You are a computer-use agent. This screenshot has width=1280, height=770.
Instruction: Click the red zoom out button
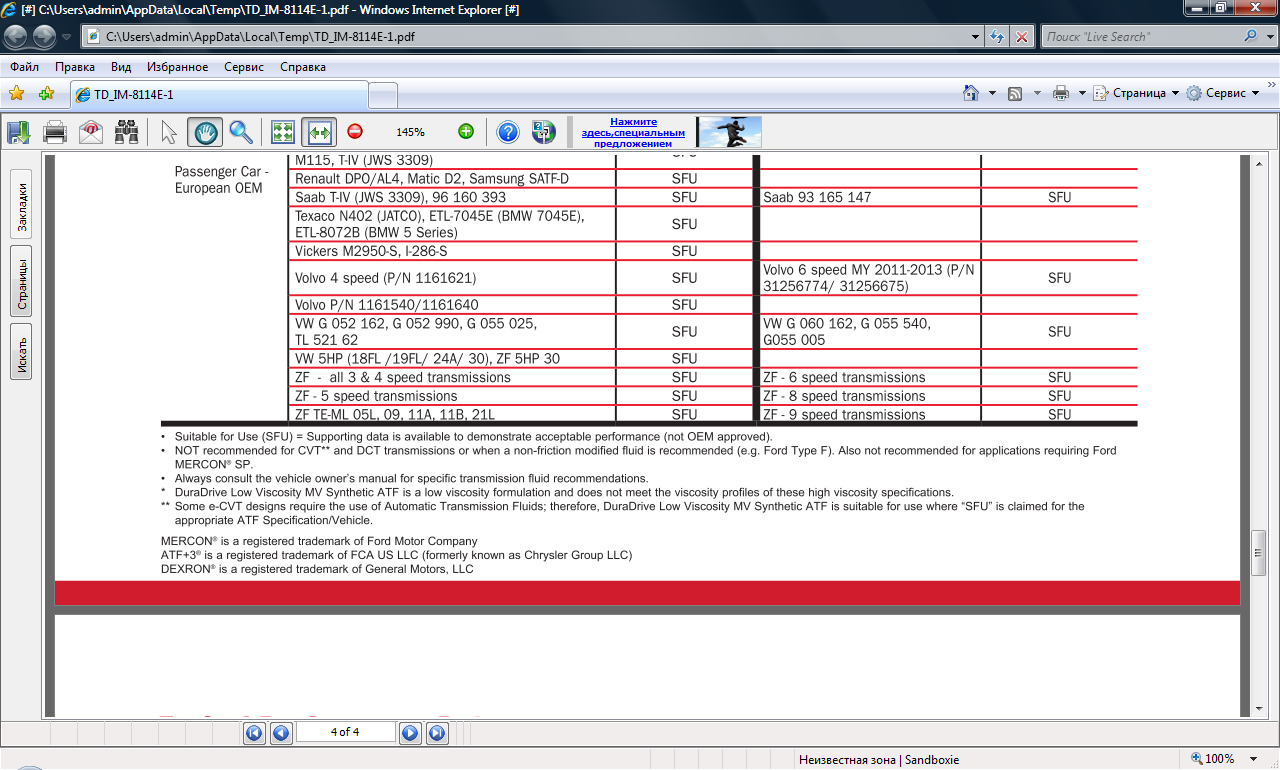(x=355, y=131)
